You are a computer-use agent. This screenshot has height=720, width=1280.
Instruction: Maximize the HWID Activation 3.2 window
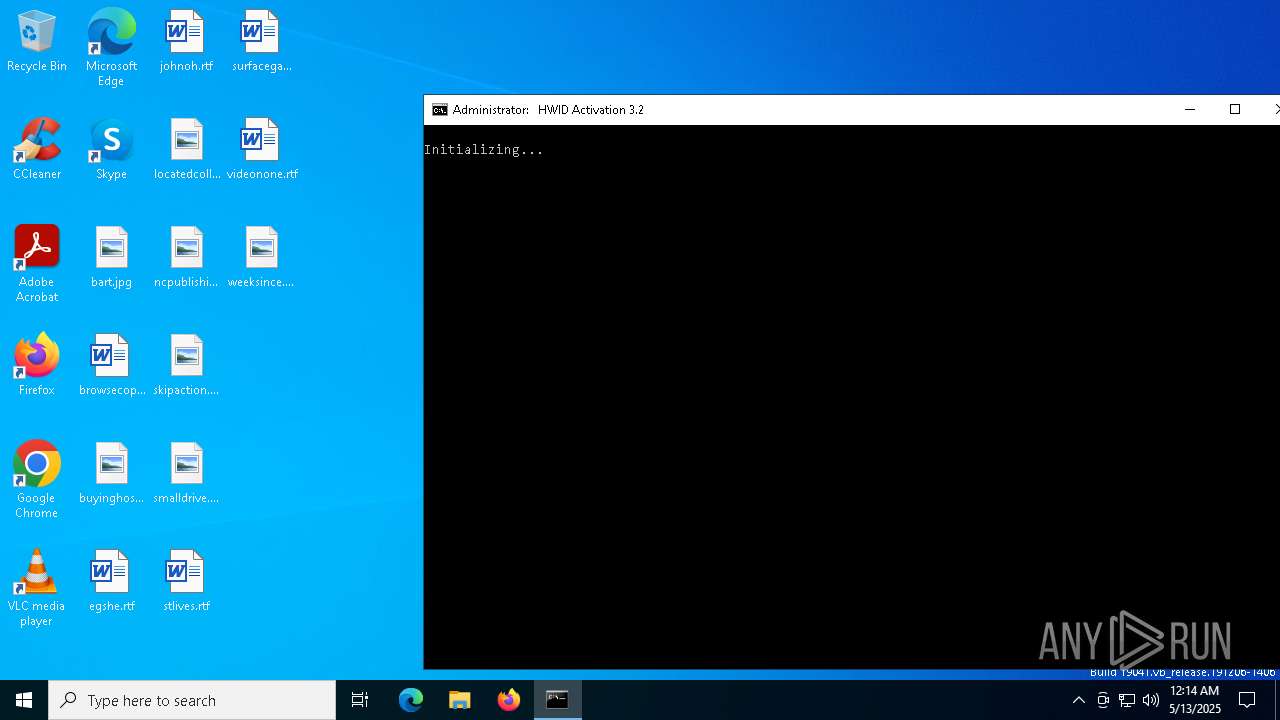click(x=1235, y=110)
